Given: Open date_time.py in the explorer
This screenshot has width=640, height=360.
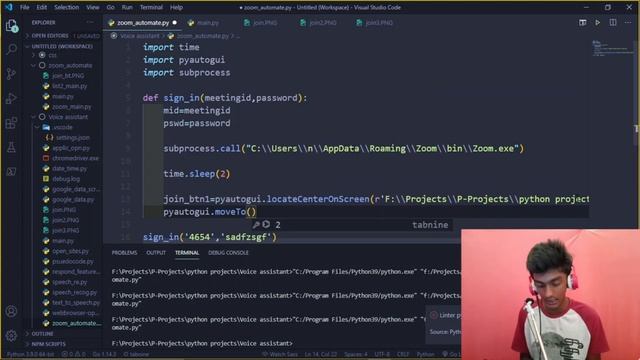Looking at the screenshot, I should [x=69, y=169].
